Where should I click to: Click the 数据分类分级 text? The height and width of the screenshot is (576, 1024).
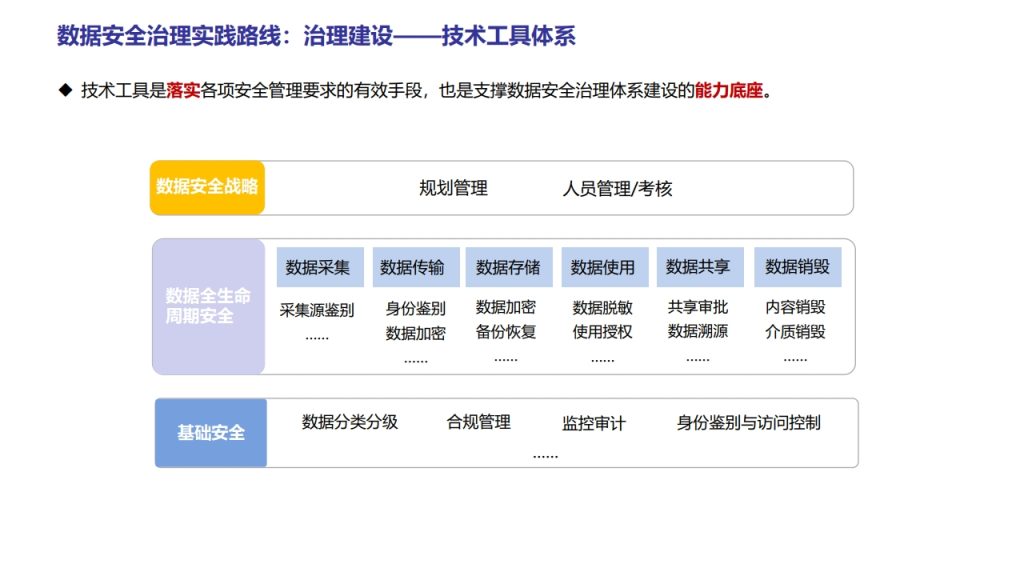[349, 423]
